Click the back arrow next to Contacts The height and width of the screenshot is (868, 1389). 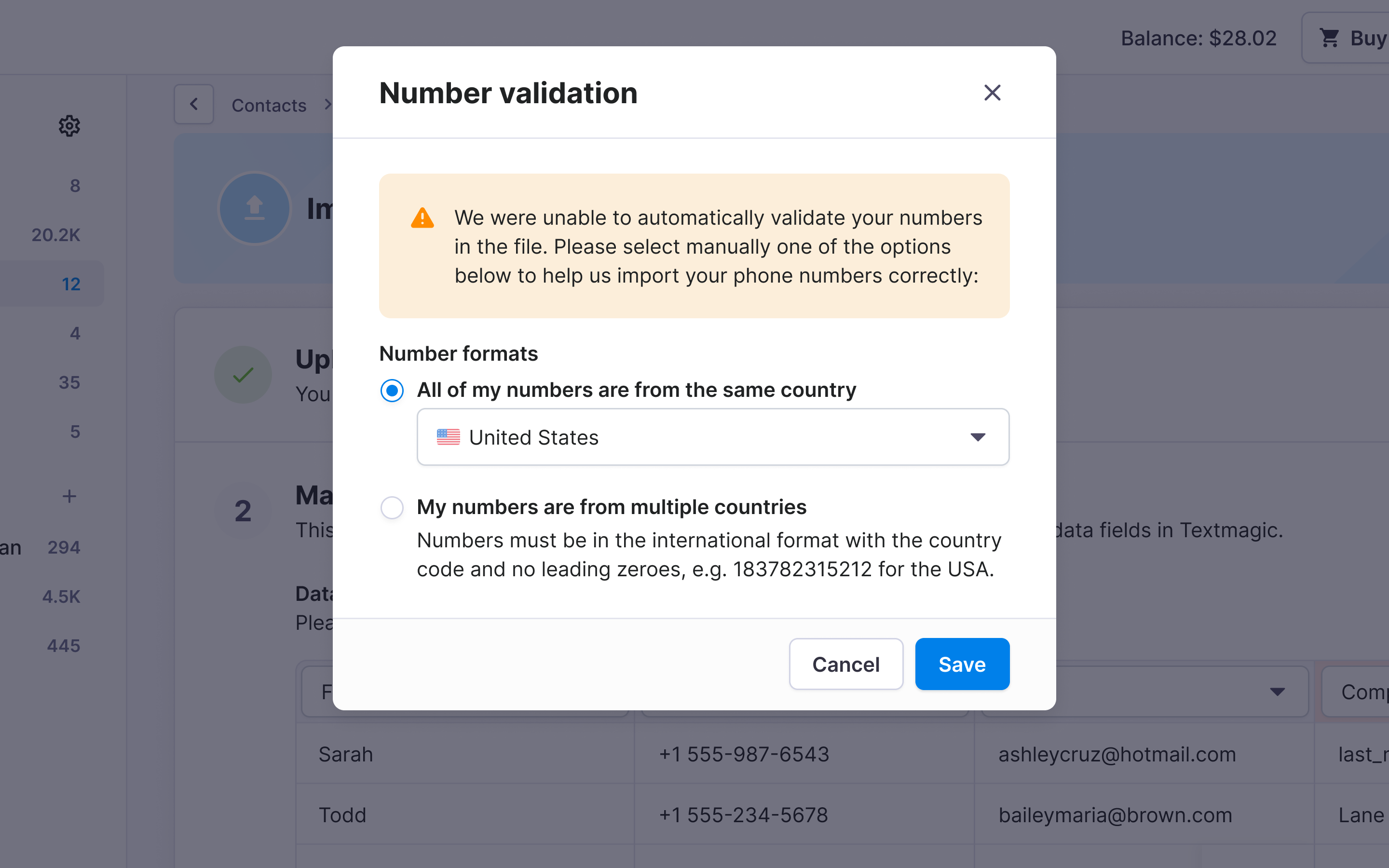(194, 105)
